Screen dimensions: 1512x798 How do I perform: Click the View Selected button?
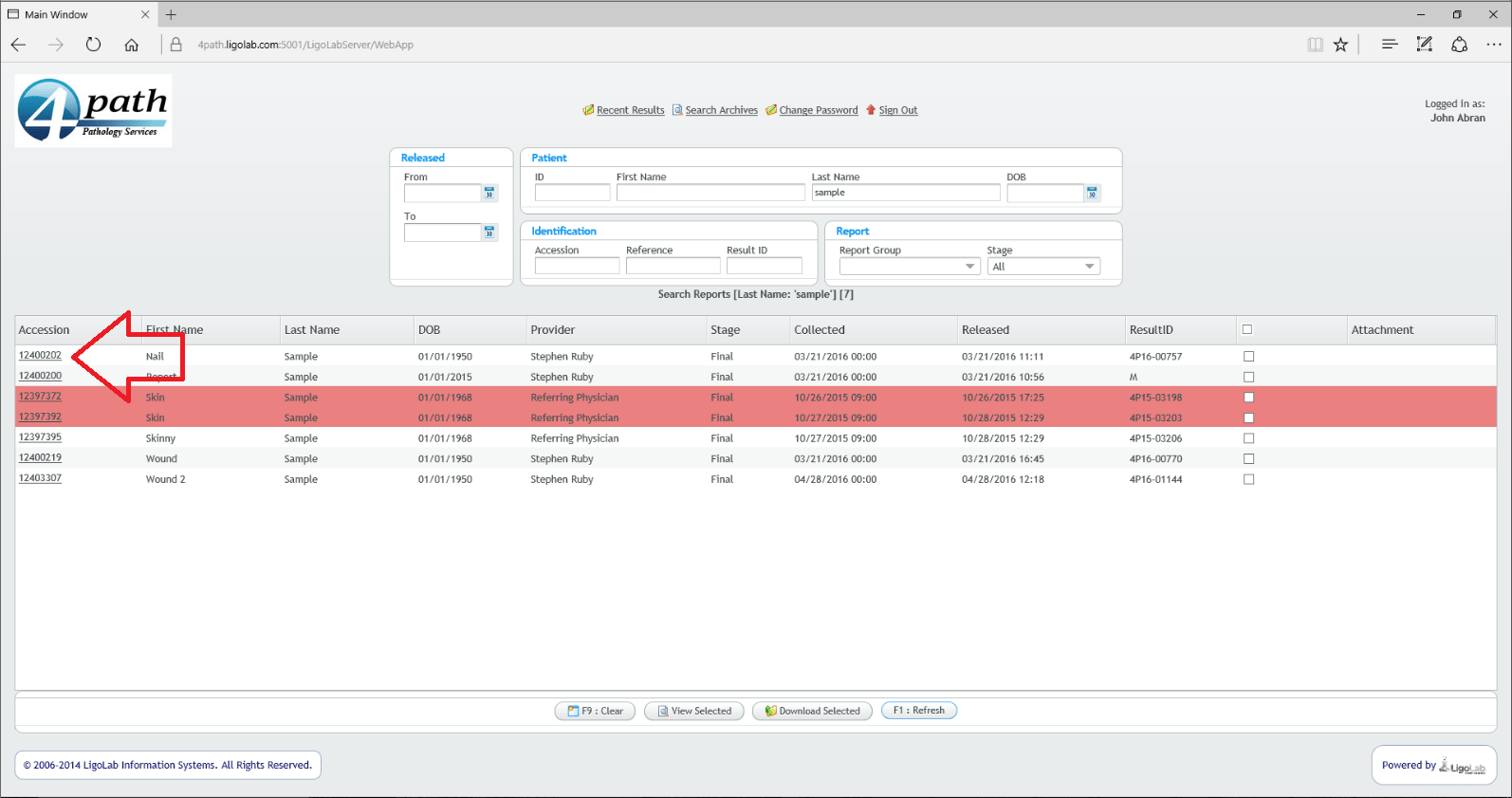pos(694,711)
